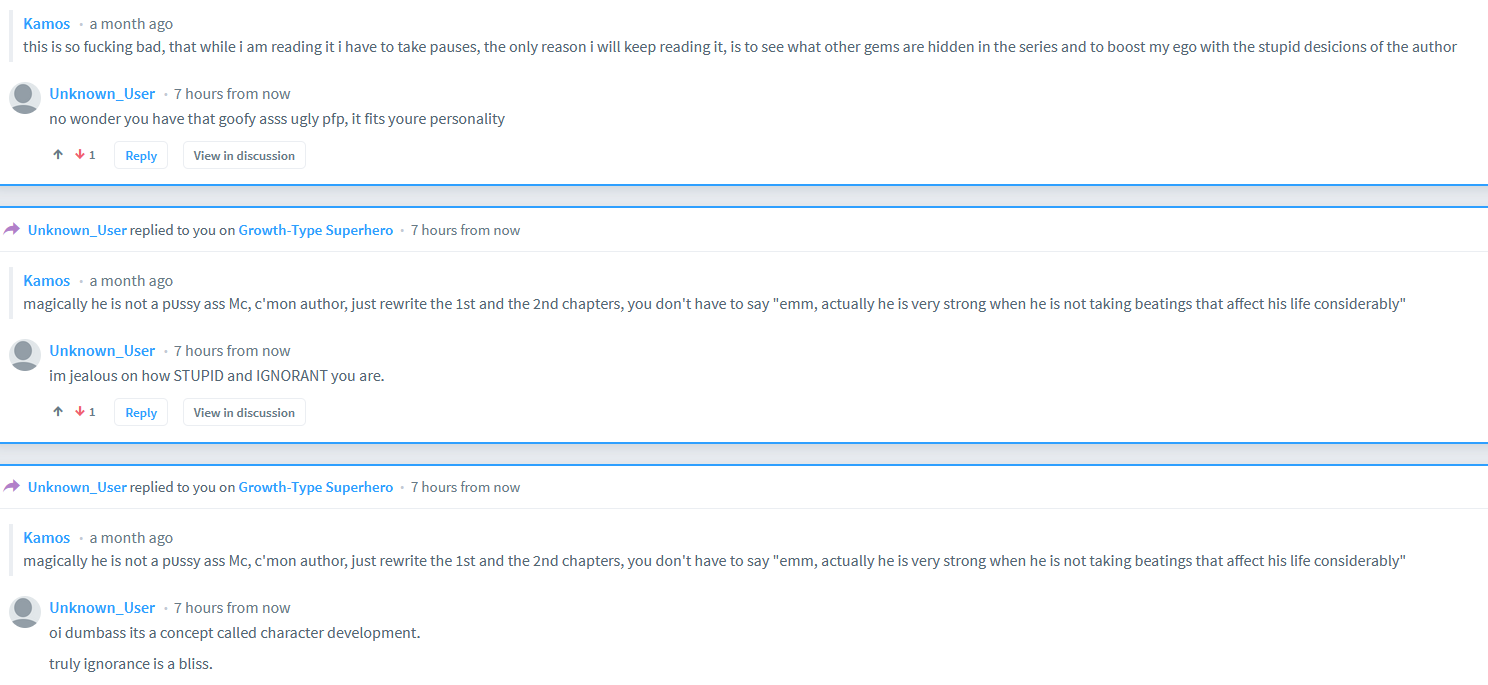View the pfp comment in discussion
The height and width of the screenshot is (685, 1488).
[x=244, y=155]
